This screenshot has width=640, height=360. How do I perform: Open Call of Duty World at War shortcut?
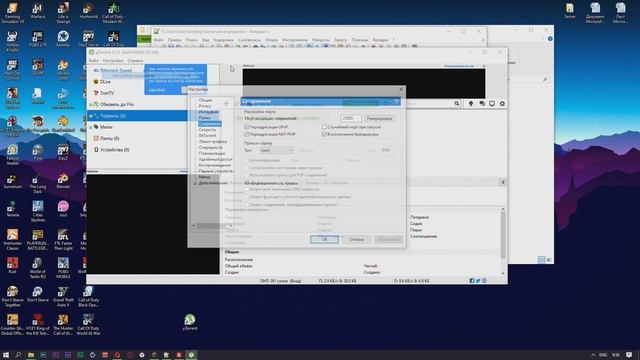tap(88, 325)
